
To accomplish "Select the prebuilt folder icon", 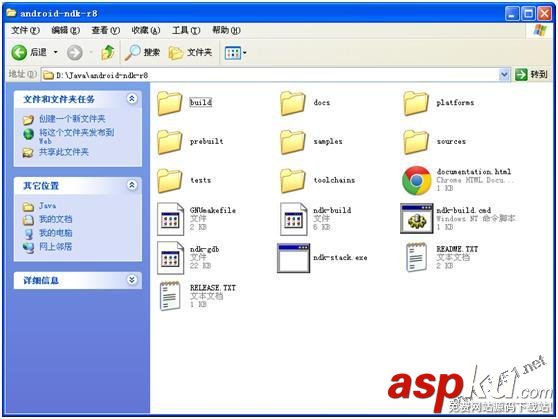I will click(169, 142).
